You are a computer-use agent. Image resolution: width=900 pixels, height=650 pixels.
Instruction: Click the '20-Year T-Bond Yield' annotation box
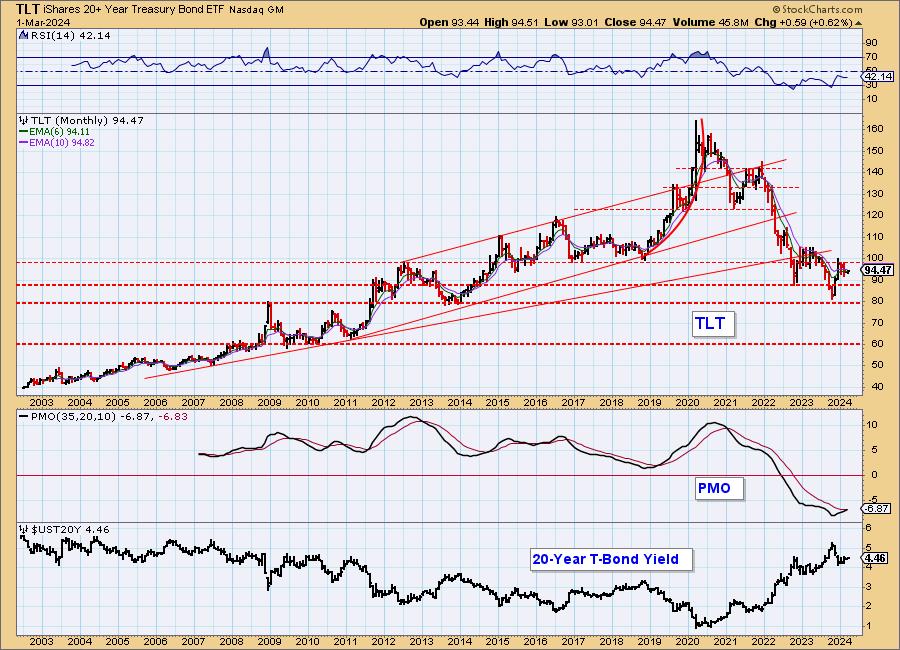tap(611, 559)
